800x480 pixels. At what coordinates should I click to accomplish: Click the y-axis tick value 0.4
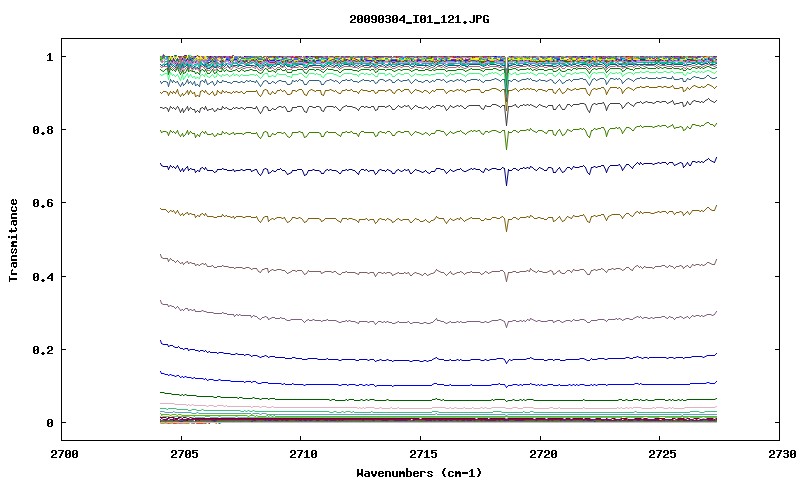tap(43, 276)
